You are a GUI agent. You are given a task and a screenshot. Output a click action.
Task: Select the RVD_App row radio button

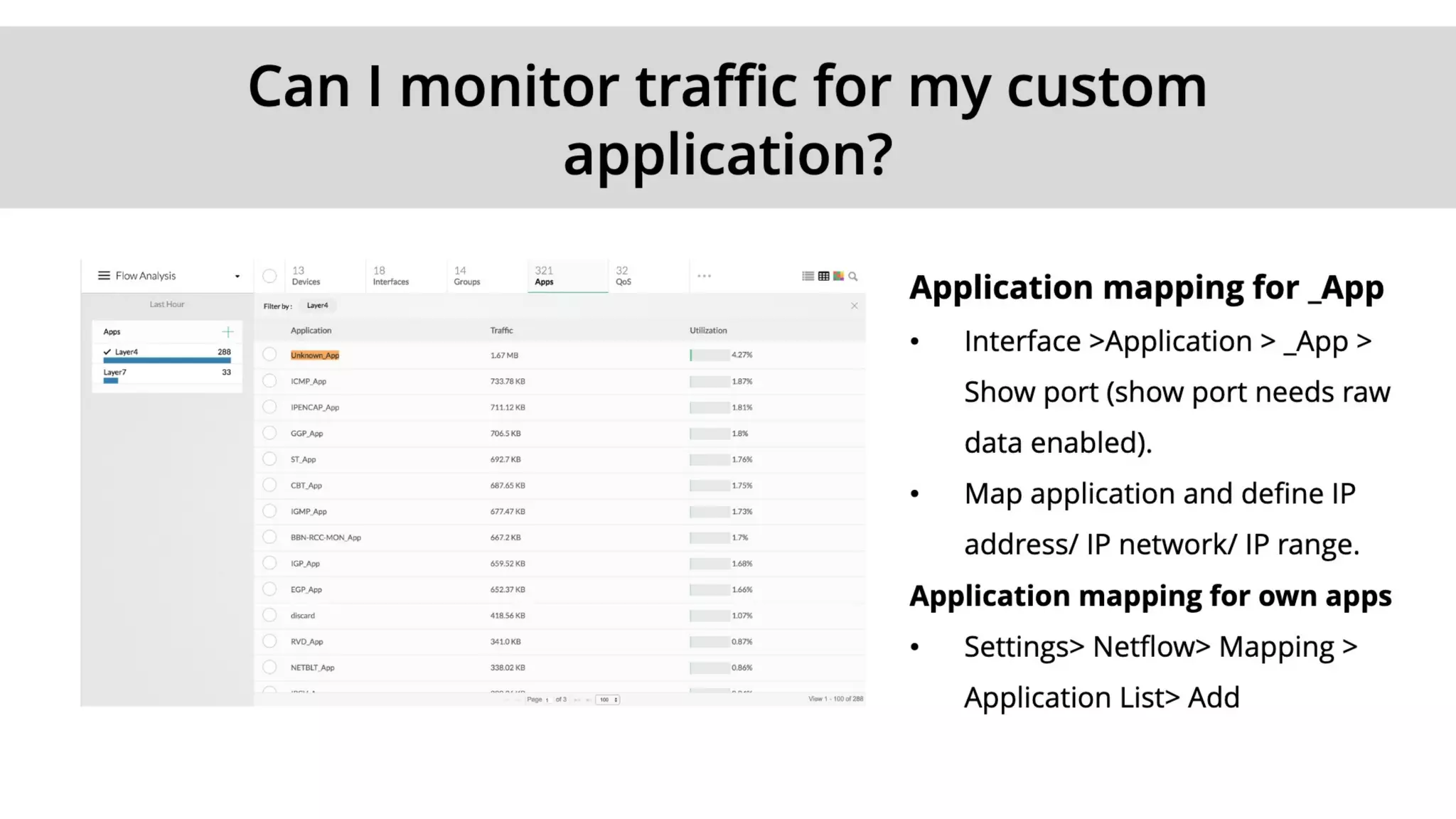tap(269, 641)
